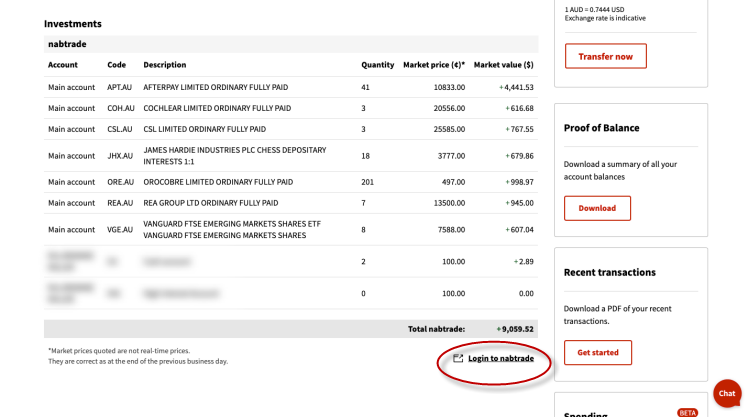Image resolution: width=750 pixels, height=417 pixels.
Task: Click the +998.97 market value
Action: tap(519, 182)
